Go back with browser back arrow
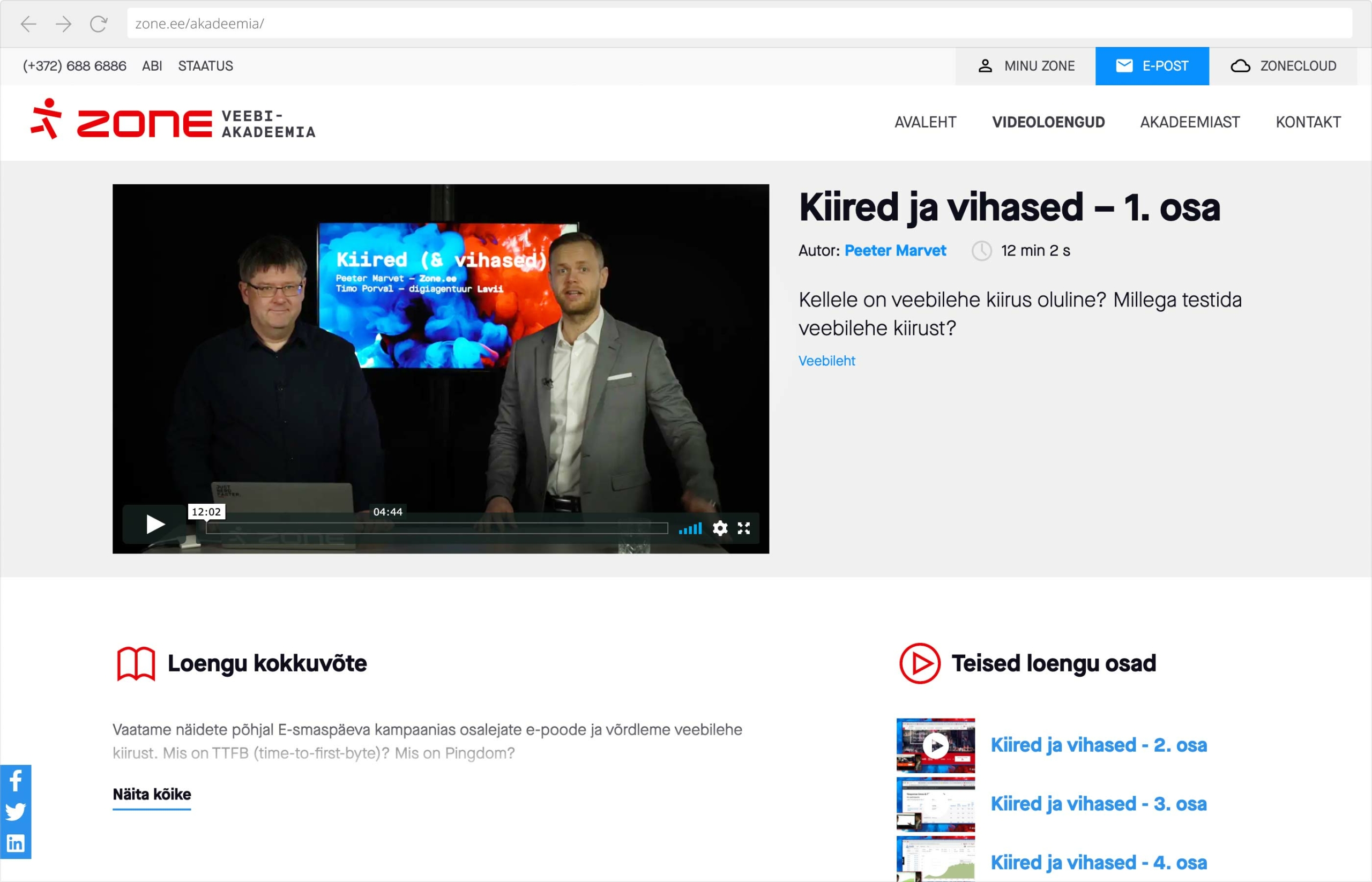Viewport: 1372px width, 882px height. [x=28, y=24]
